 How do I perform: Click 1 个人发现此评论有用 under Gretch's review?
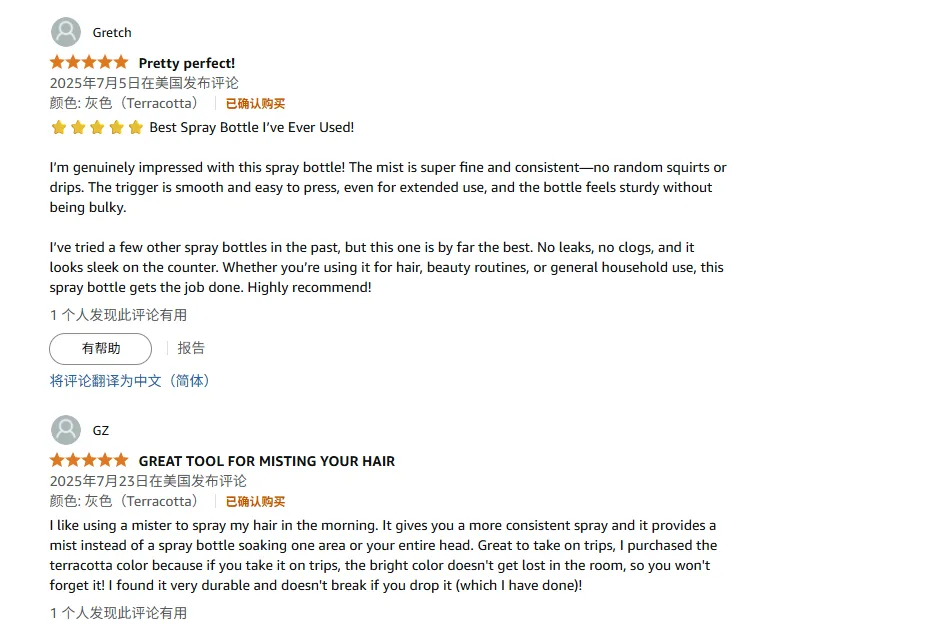tap(118, 314)
